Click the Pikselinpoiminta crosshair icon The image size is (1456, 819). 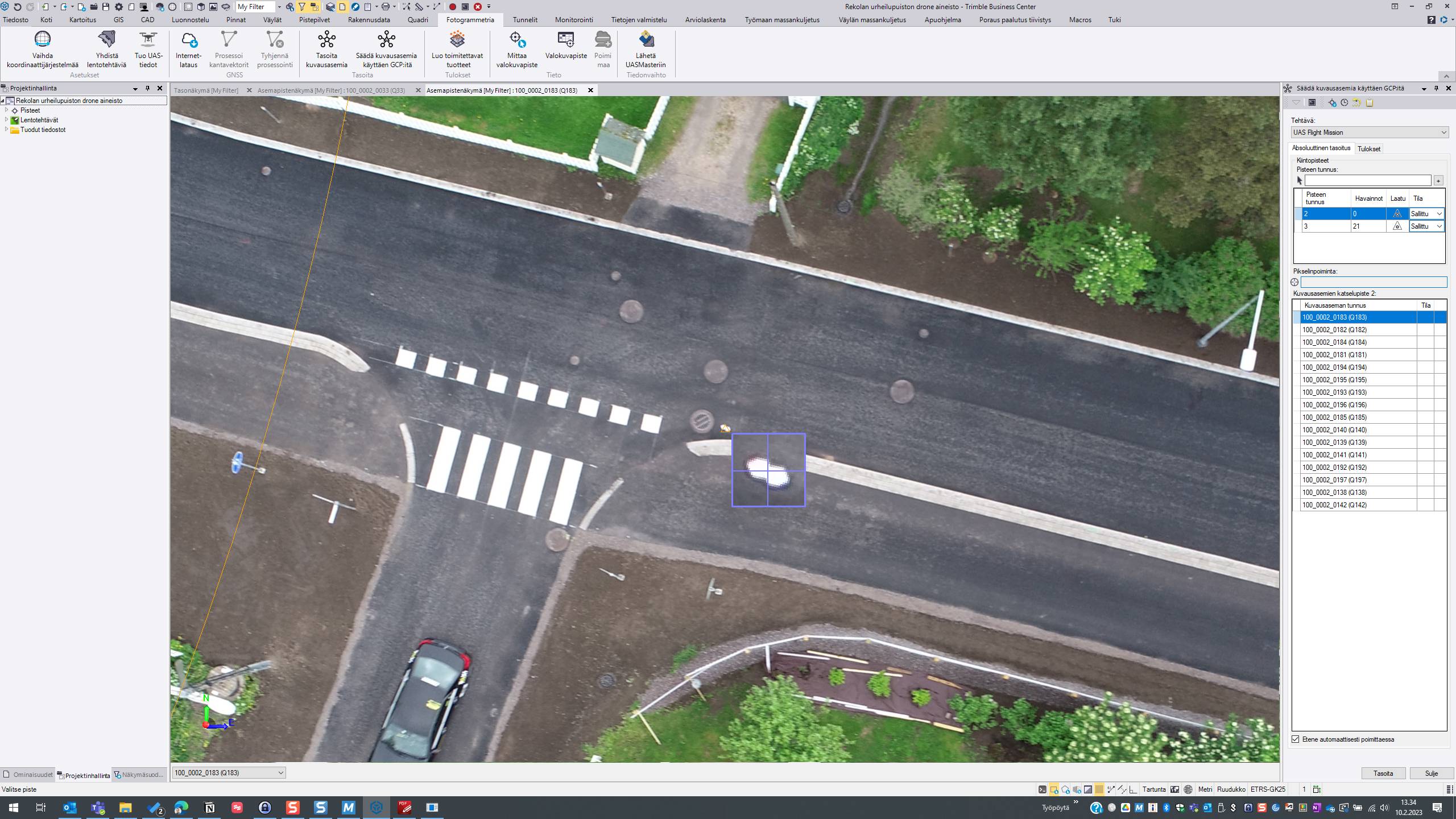[x=1295, y=282]
